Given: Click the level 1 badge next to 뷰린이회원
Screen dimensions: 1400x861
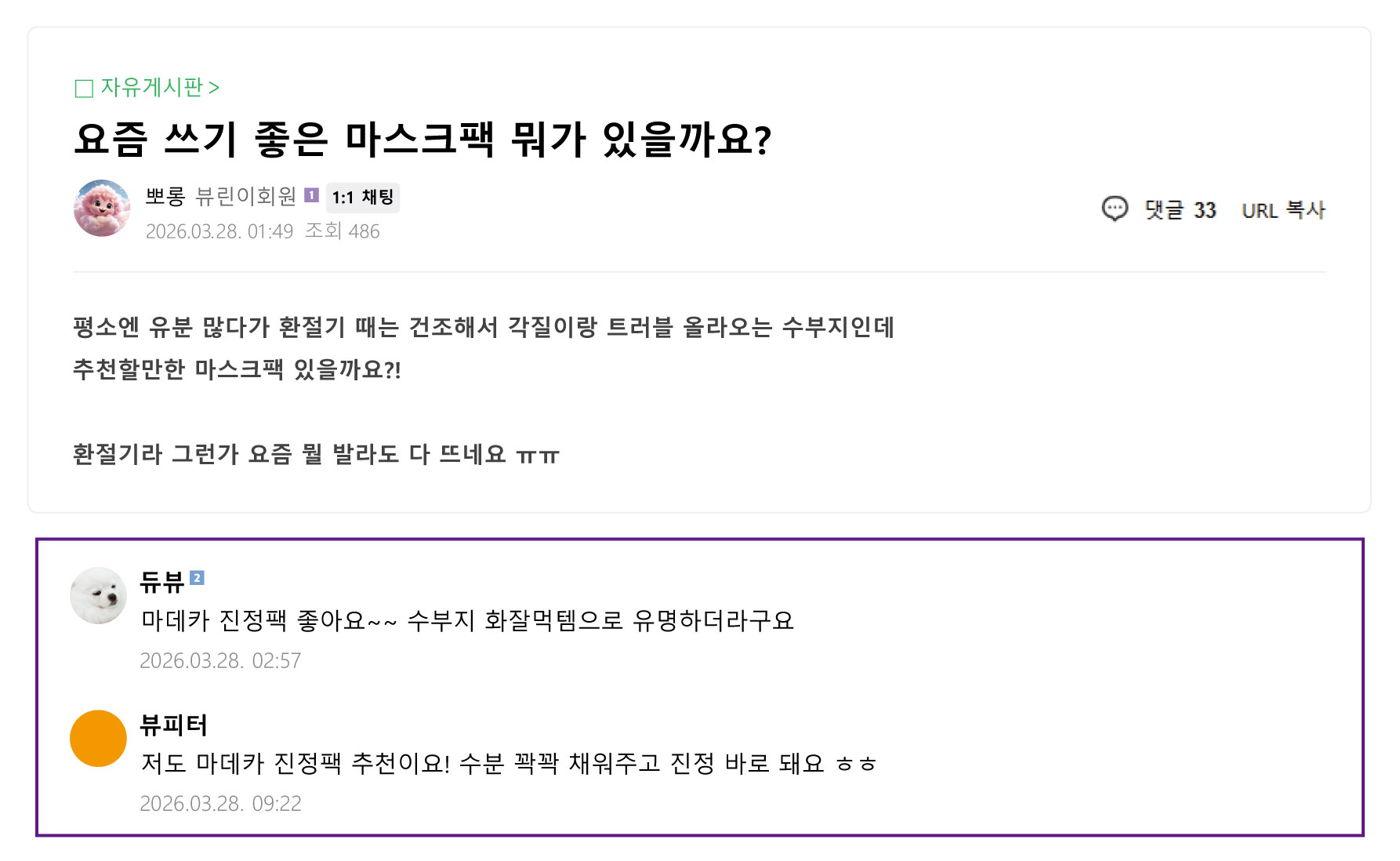Looking at the screenshot, I should 311,195.
